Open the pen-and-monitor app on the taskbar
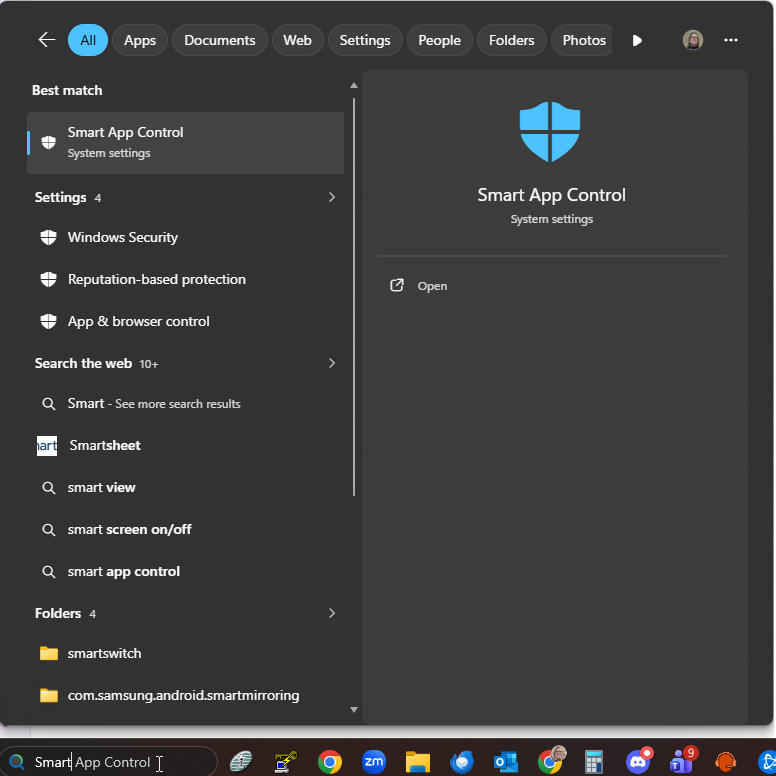This screenshot has width=776, height=776. point(286,762)
